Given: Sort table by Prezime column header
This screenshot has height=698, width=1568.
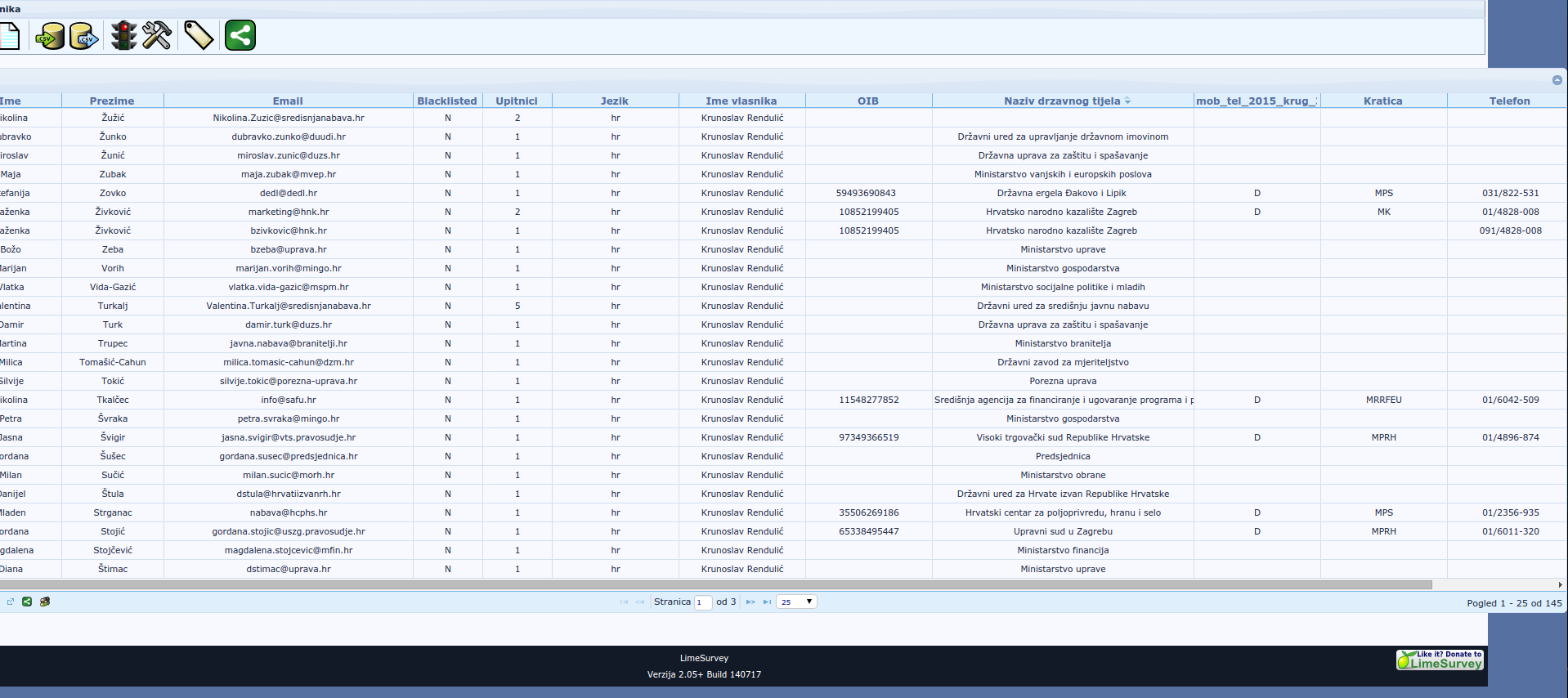Looking at the screenshot, I should [112, 101].
